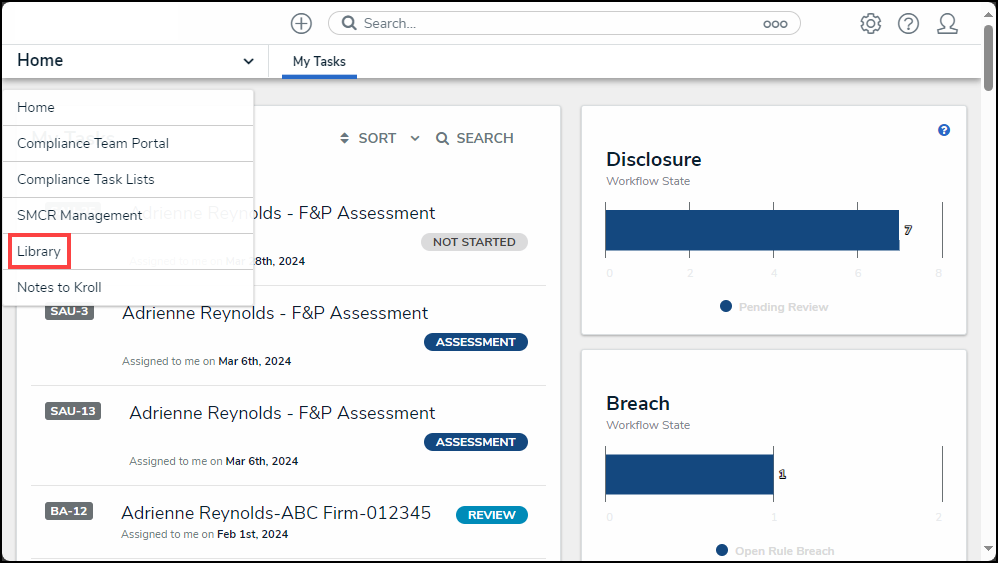The height and width of the screenshot is (563, 998).
Task: Open the user profile icon
Action: tap(947, 23)
